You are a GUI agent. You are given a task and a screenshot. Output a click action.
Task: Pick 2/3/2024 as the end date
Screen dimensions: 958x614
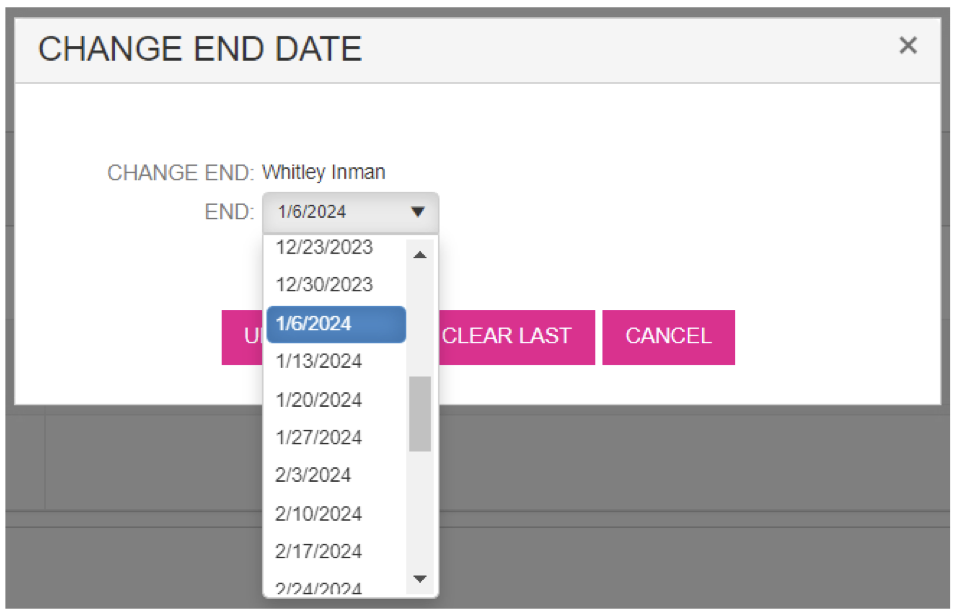tap(313, 474)
